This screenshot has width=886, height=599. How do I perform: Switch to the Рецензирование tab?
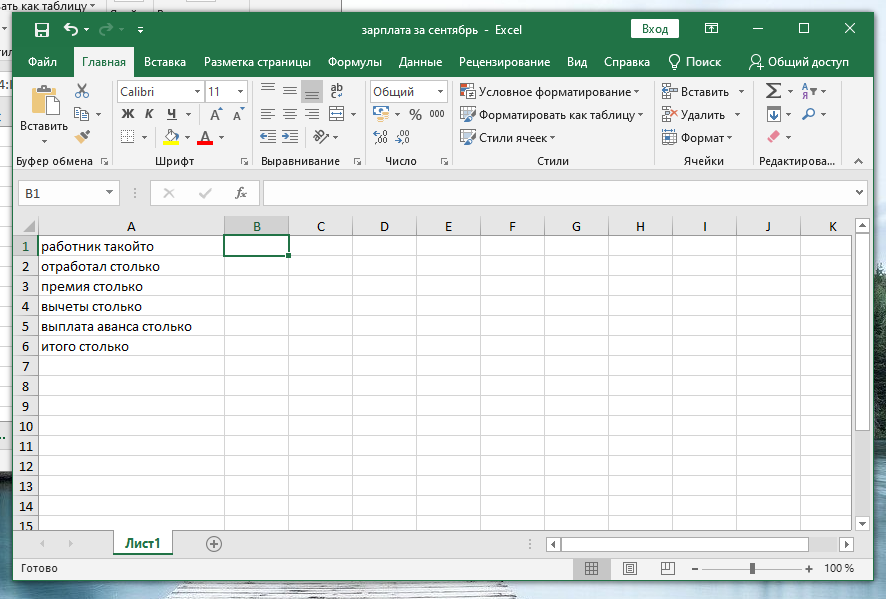click(x=505, y=62)
